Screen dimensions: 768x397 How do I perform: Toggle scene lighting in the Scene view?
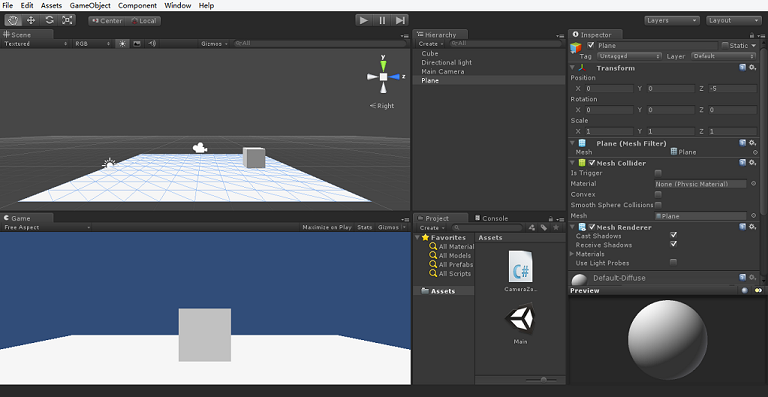(122, 44)
